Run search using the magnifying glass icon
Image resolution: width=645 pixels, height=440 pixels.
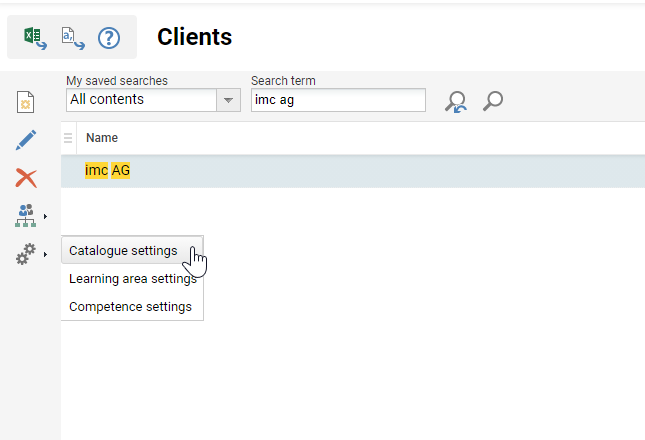coord(492,100)
